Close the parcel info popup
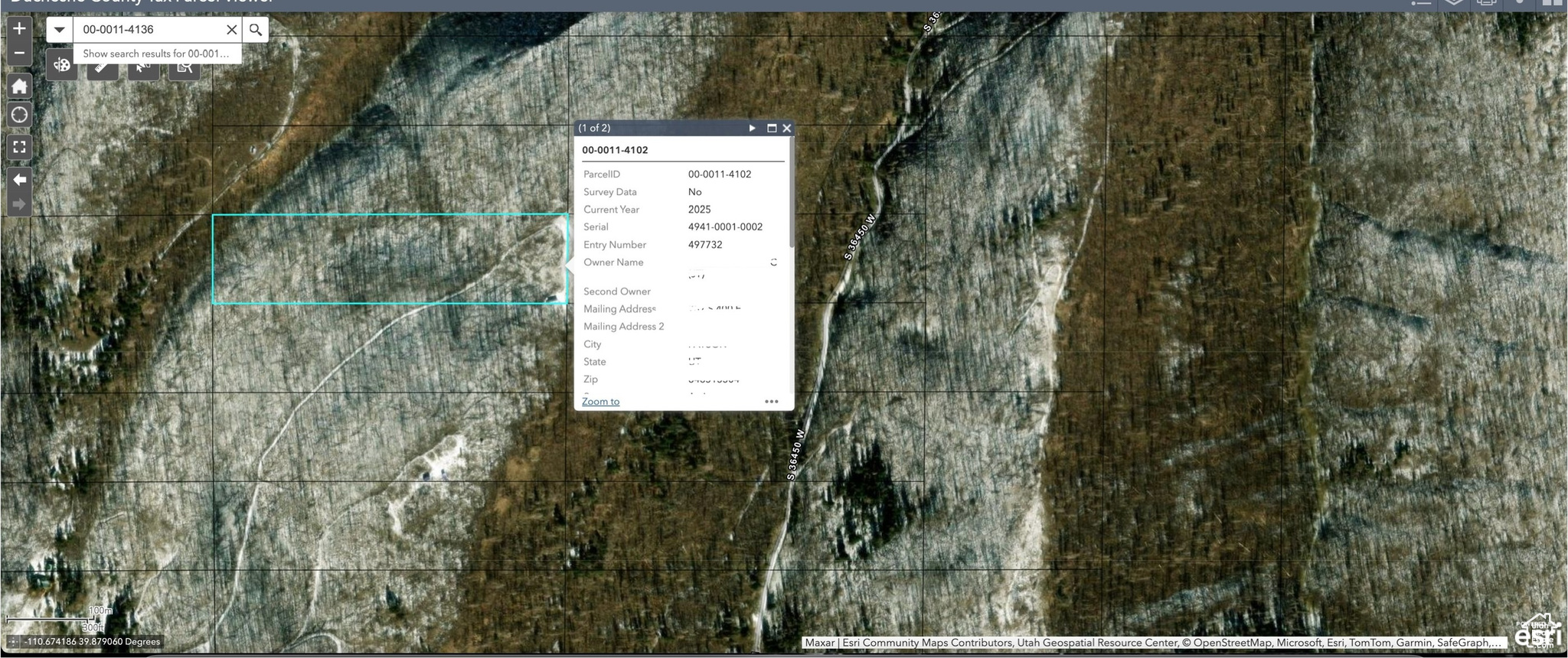1568x658 pixels. point(786,128)
